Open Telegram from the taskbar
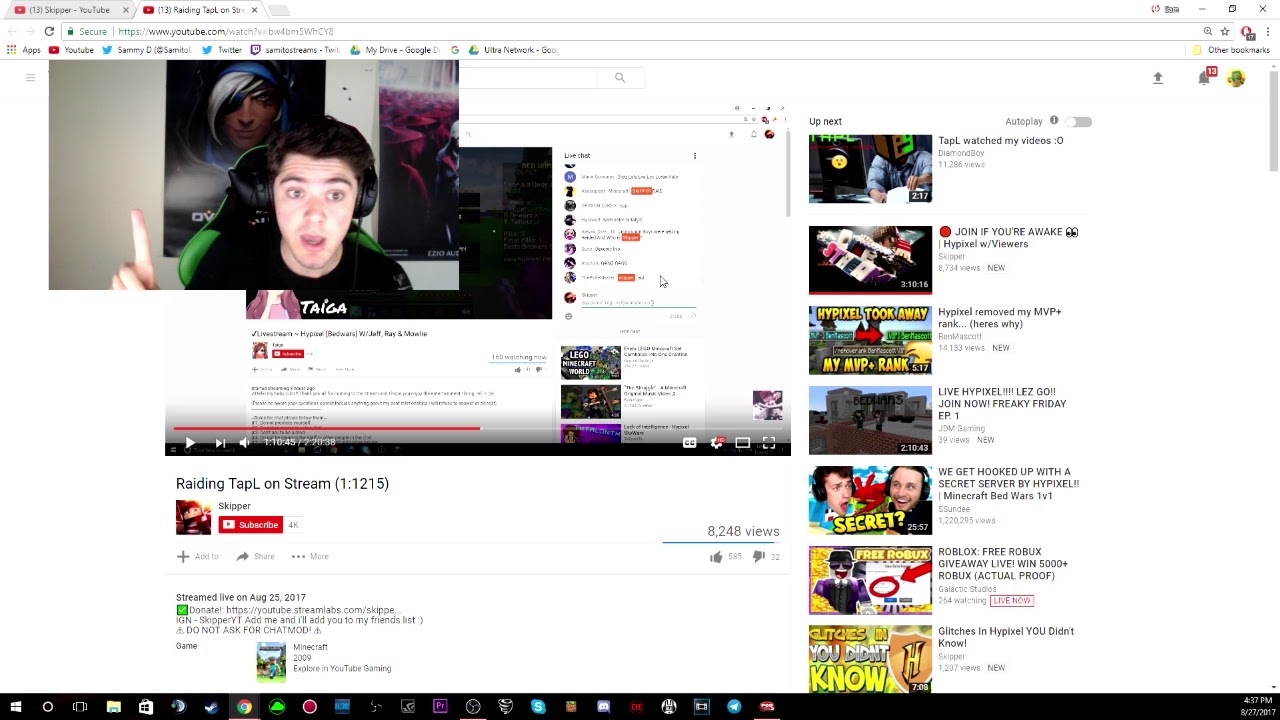This screenshot has width=1280, height=720. tap(734, 707)
